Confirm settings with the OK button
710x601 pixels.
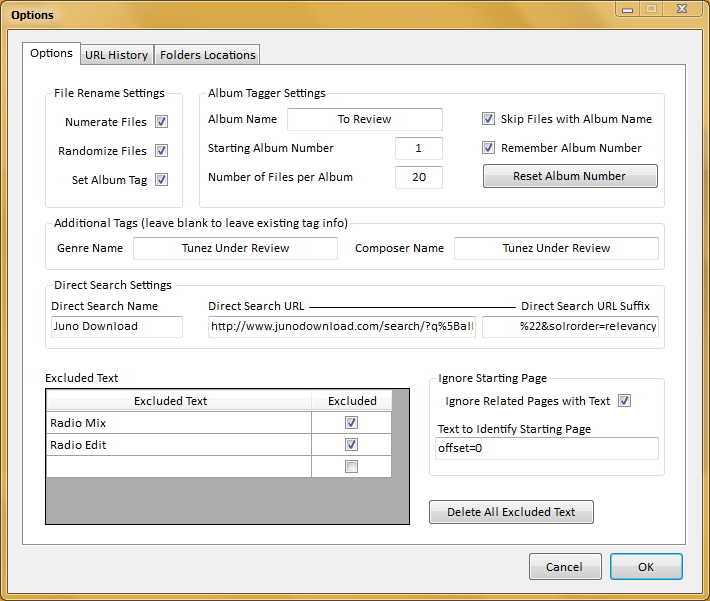[x=645, y=567]
